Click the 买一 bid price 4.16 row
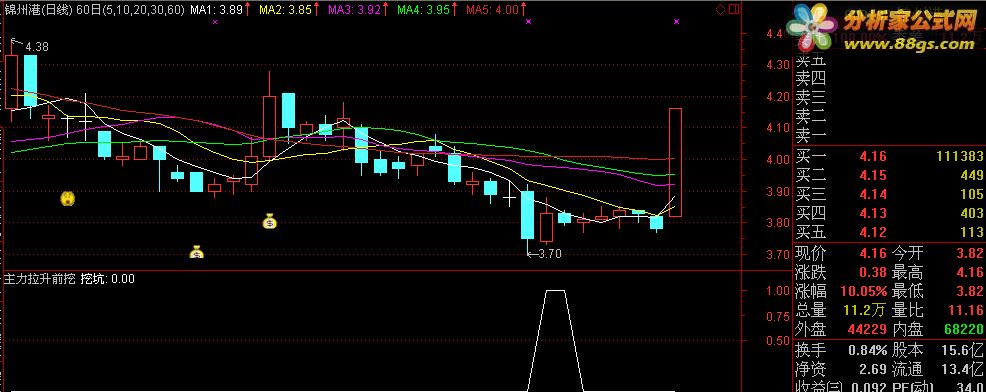 tap(889, 156)
